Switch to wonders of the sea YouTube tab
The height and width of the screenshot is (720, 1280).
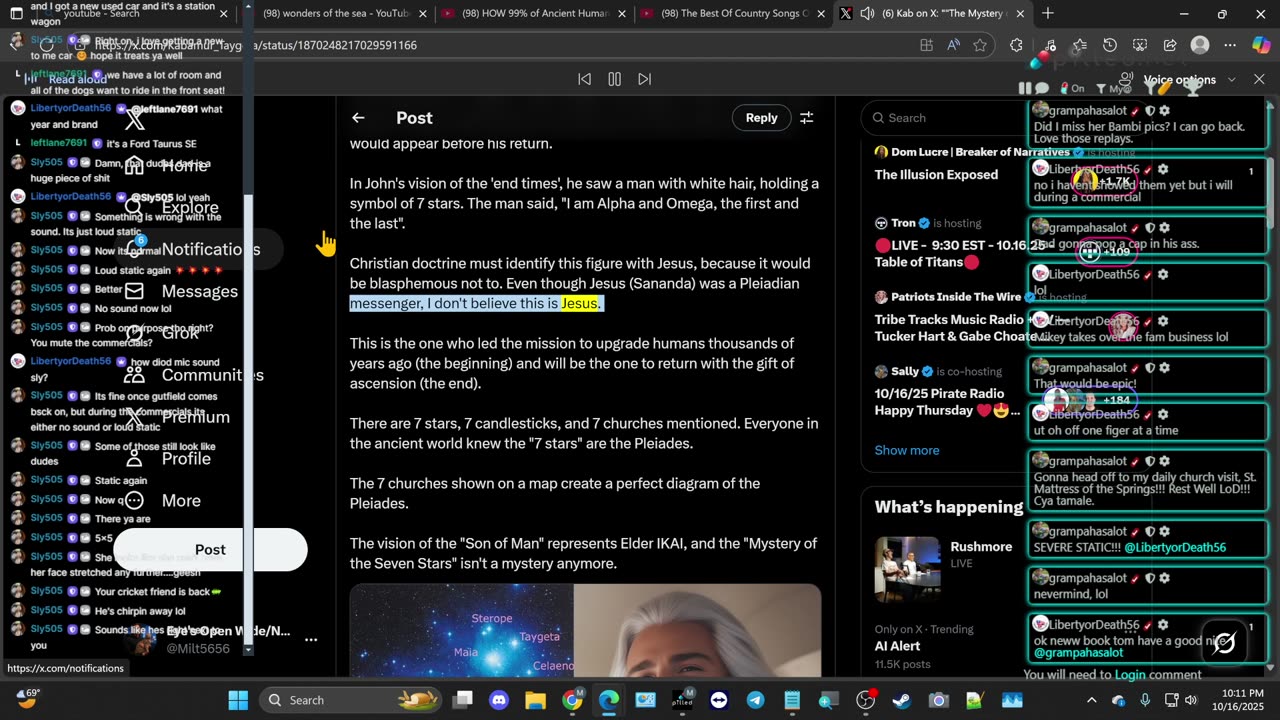(336, 14)
